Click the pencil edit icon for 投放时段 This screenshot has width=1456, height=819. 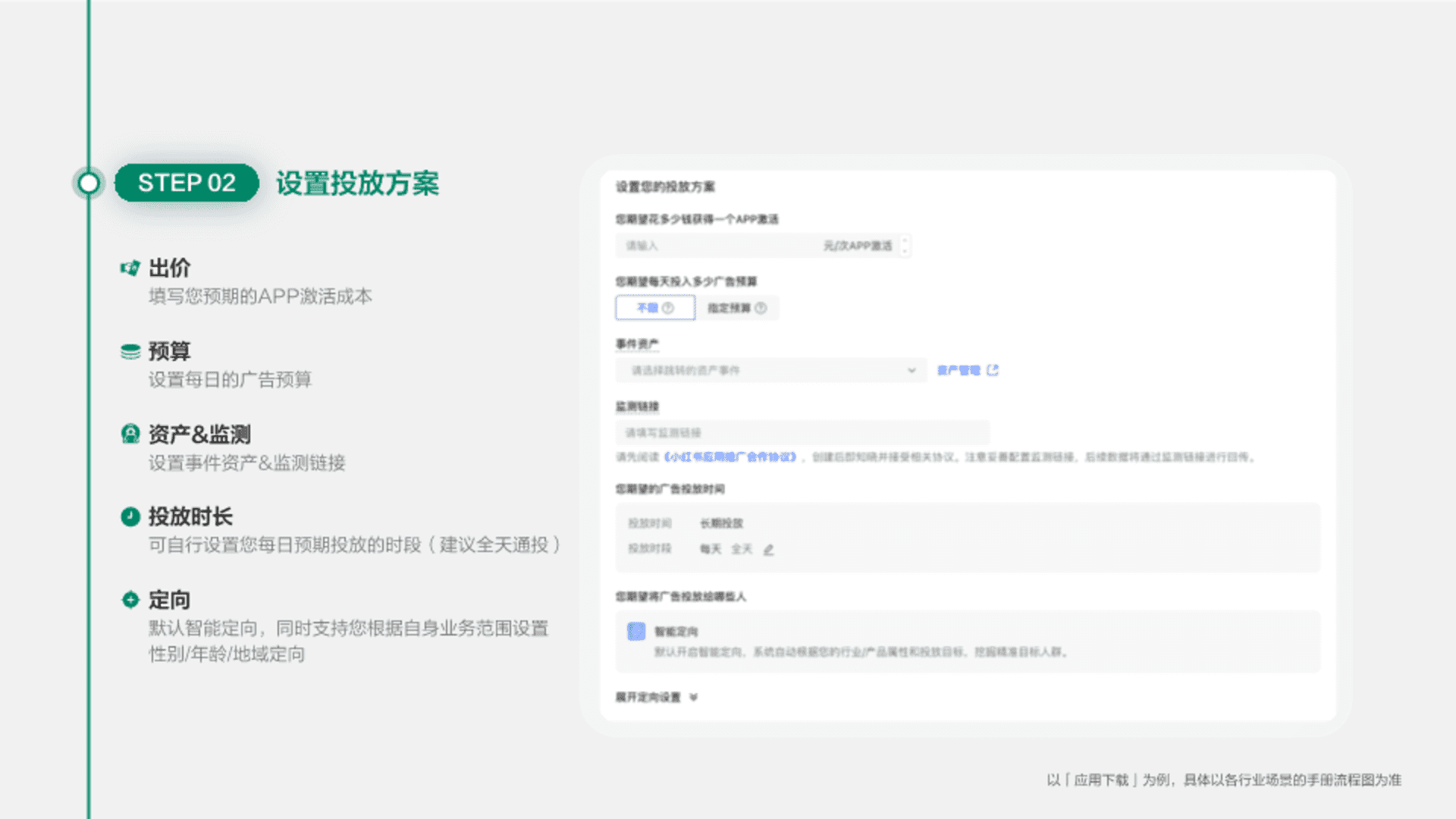tap(768, 550)
